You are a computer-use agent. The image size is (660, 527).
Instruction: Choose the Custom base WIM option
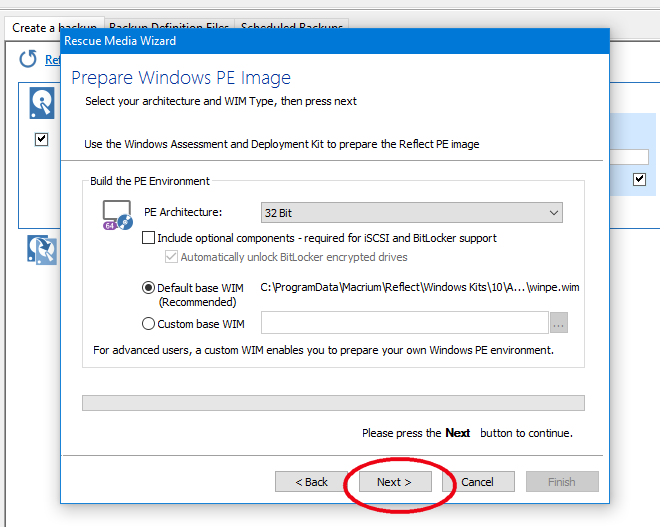pos(149,323)
